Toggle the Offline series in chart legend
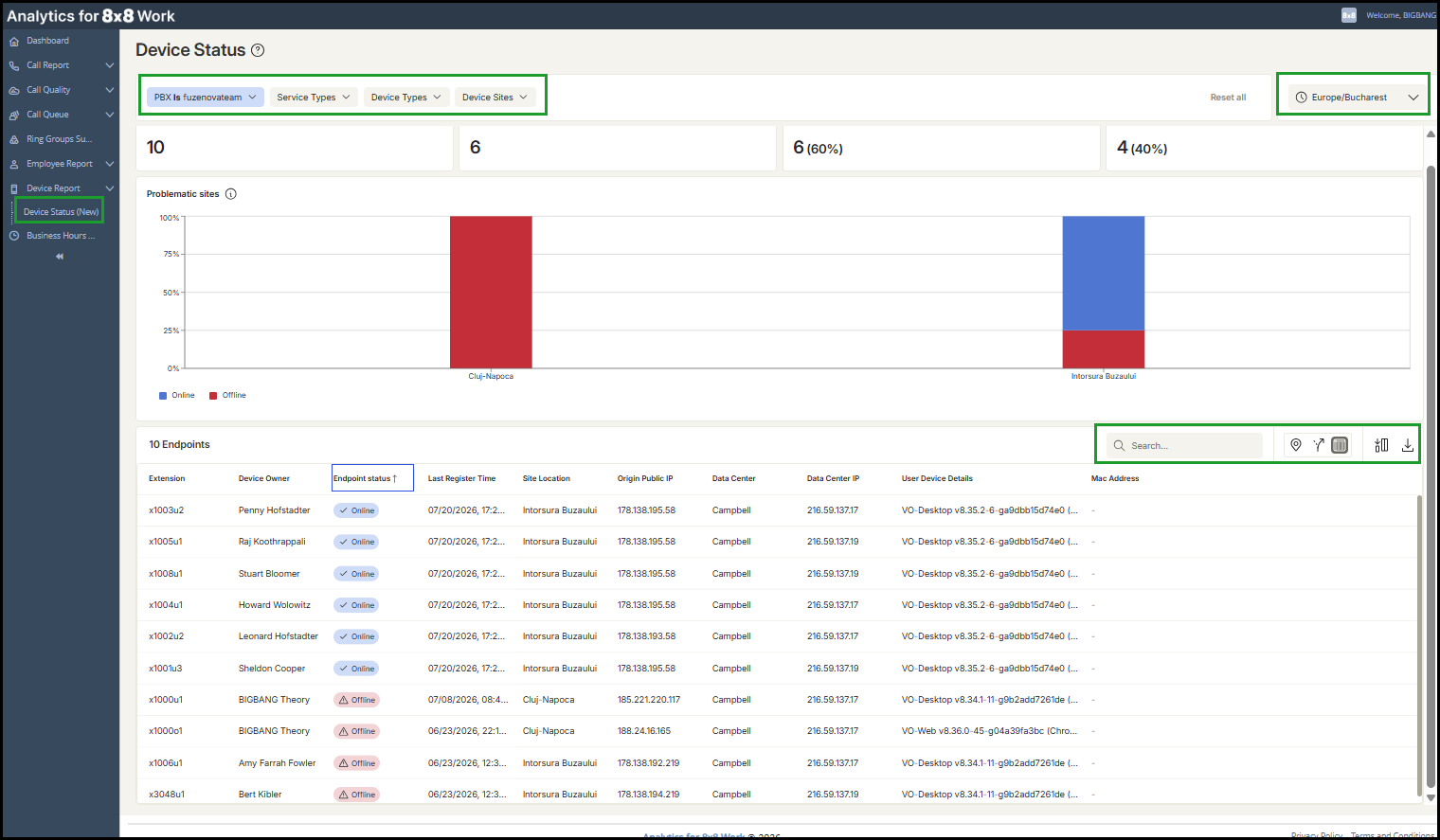The height and width of the screenshot is (840, 1440). [227, 396]
